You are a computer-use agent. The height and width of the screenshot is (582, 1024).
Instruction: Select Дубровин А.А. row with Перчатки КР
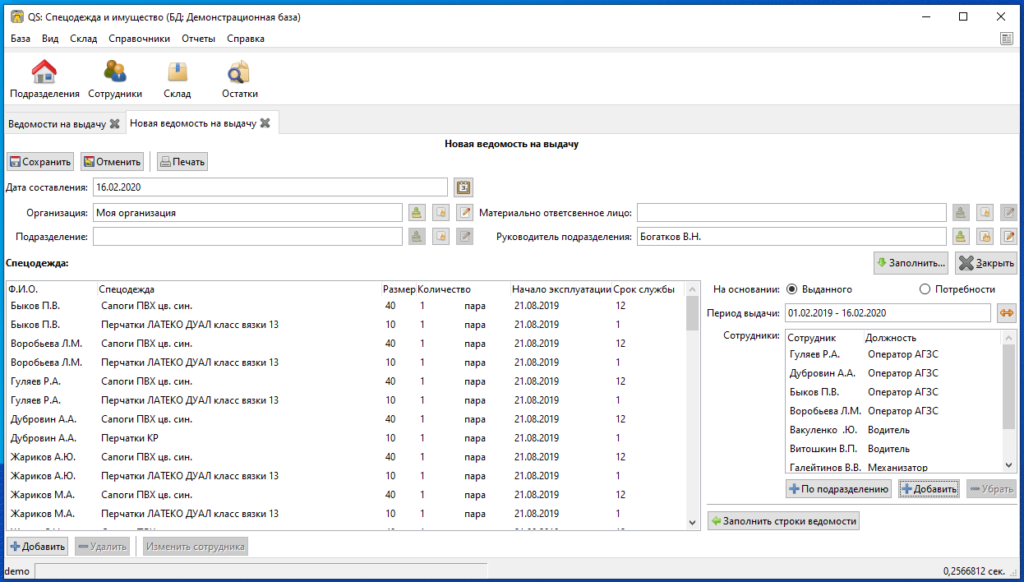point(346,438)
